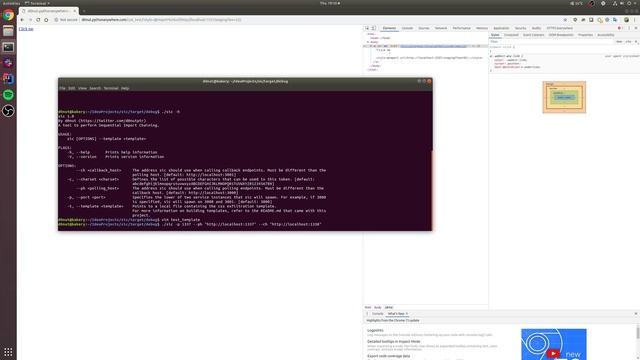Open the Console drawer tab
Image resolution: width=640 pixels, height=360 pixels.
(x=378, y=313)
